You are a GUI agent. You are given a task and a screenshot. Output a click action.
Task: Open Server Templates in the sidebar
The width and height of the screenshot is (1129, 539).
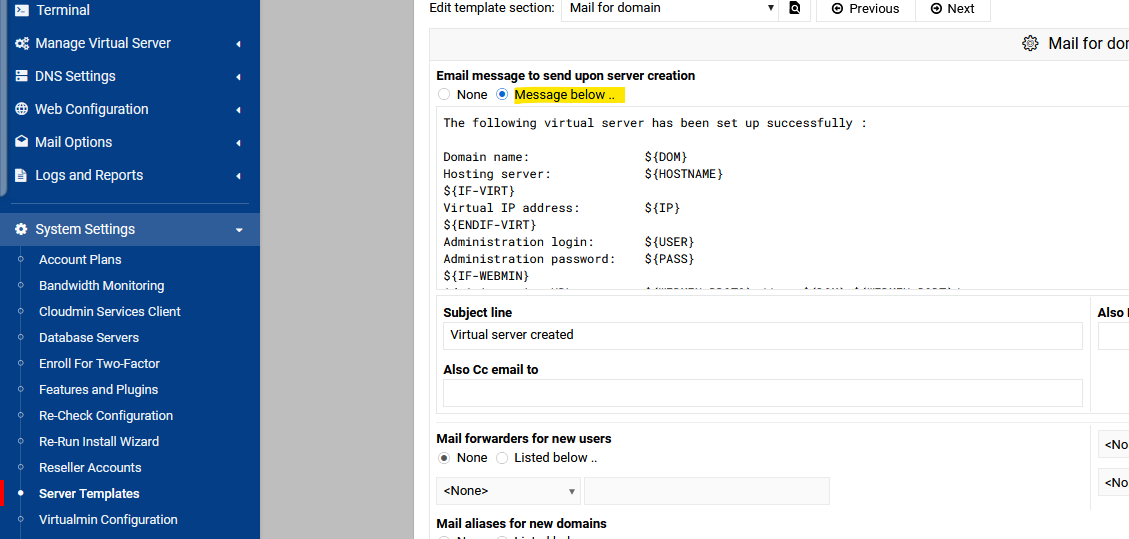click(x=89, y=494)
